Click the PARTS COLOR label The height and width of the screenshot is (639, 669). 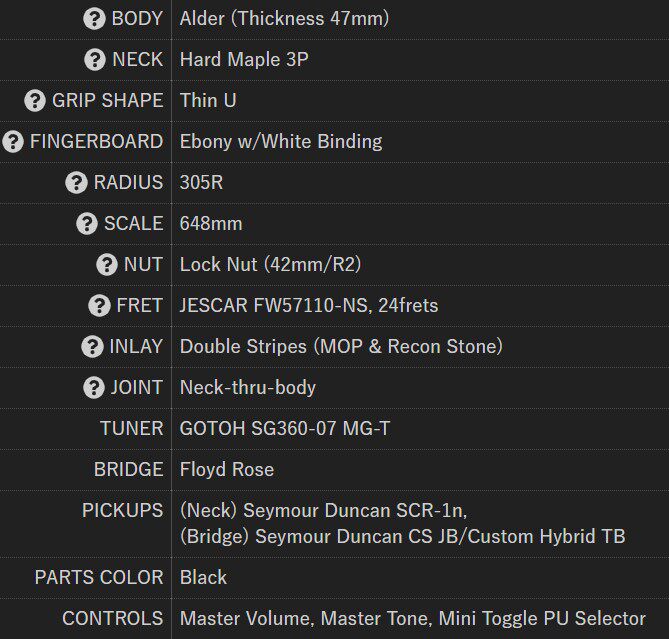(x=98, y=578)
